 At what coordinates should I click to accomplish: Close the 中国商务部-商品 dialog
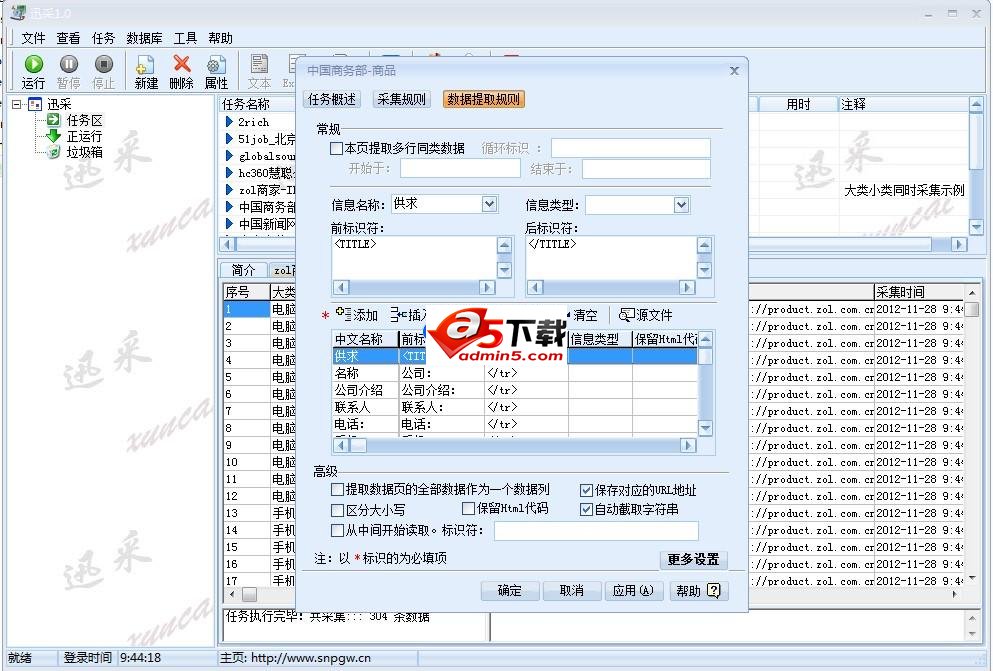tap(734, 71)
